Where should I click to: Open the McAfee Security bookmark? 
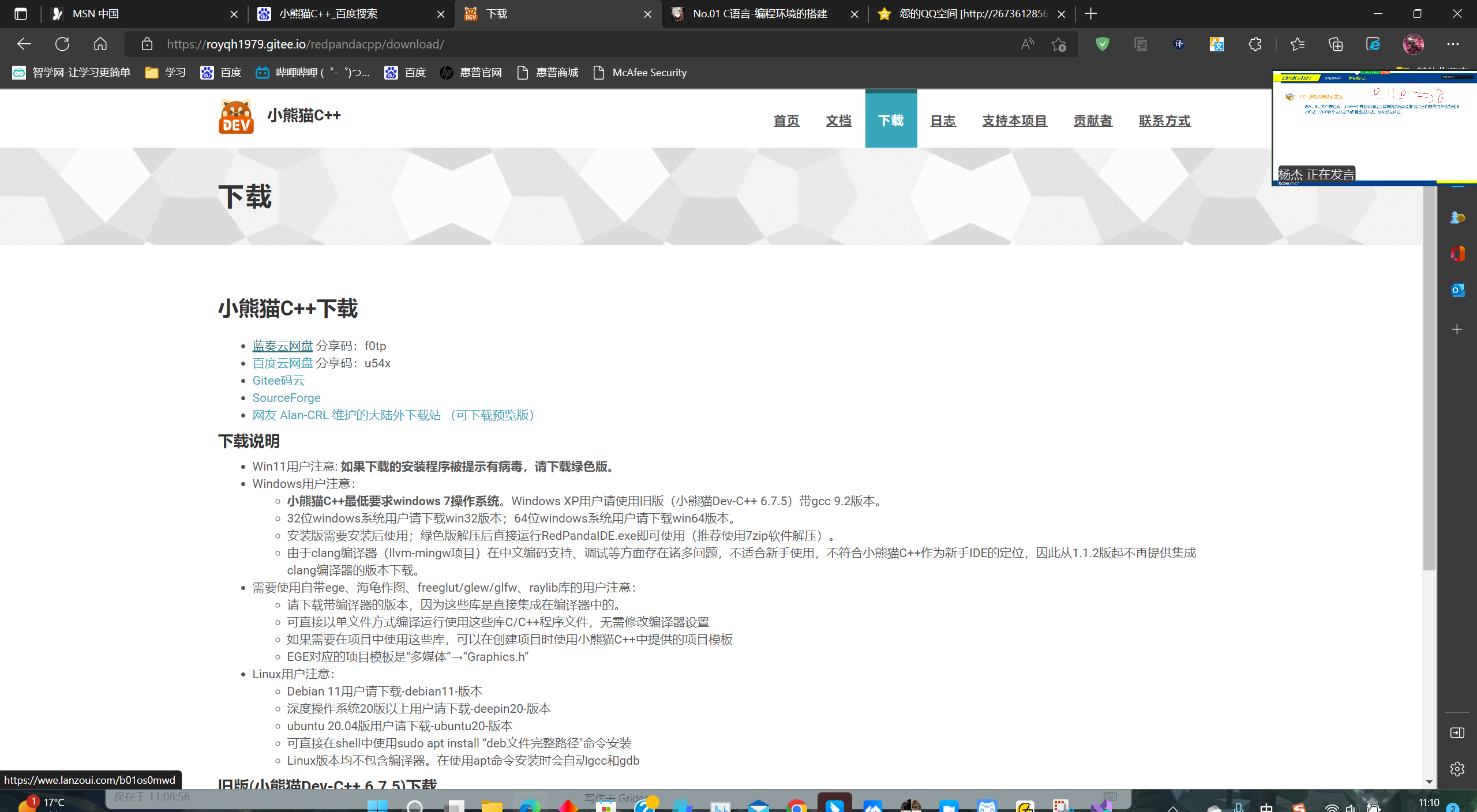point(640,73)
